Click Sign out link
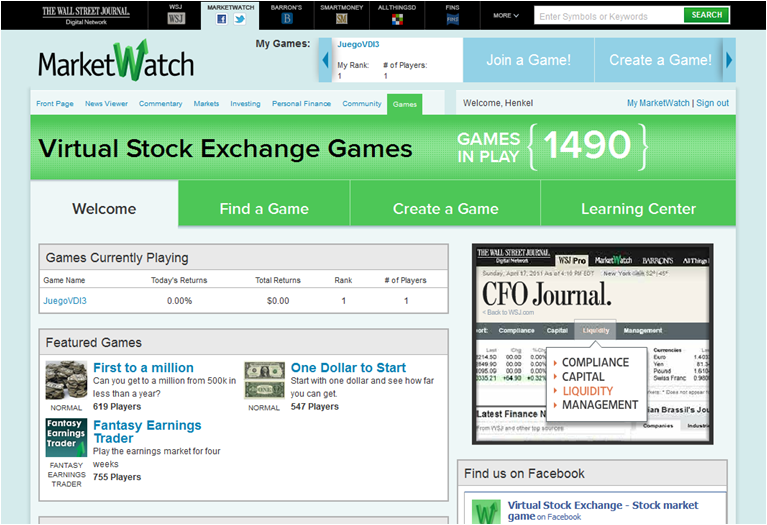This screenshot has height=525, width=767. coord(712,103)
